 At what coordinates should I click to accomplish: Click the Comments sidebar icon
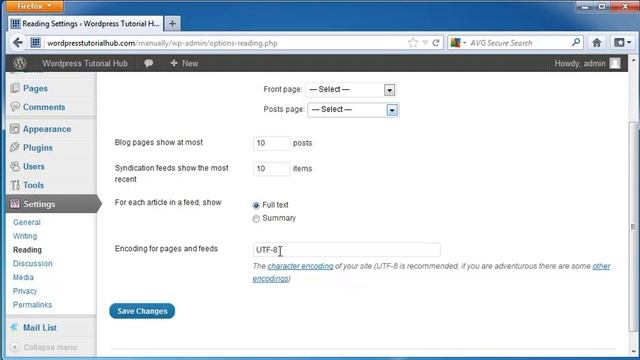click(15, 107)
